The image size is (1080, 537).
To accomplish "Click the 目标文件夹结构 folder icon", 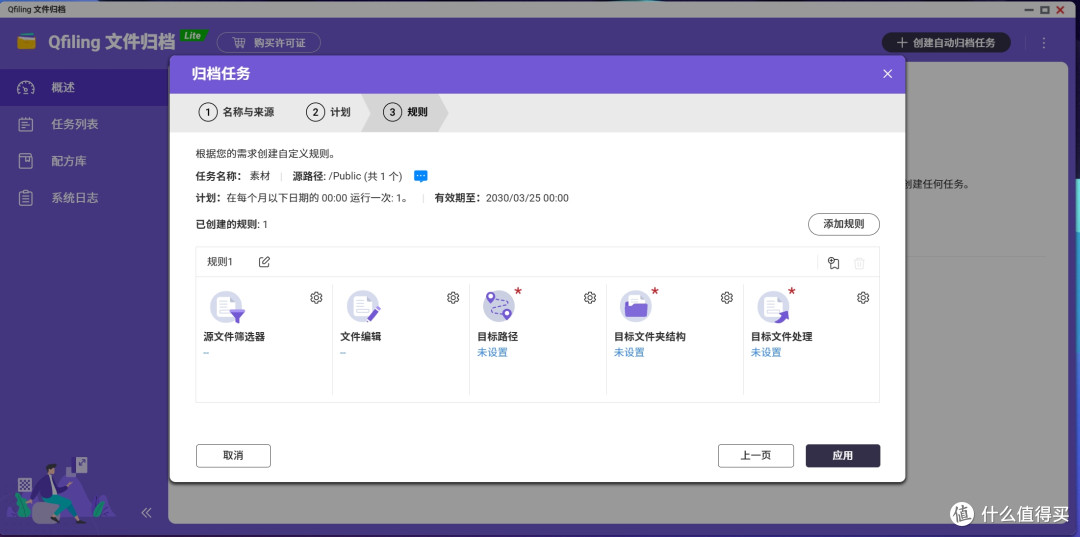I will (636, 306).
